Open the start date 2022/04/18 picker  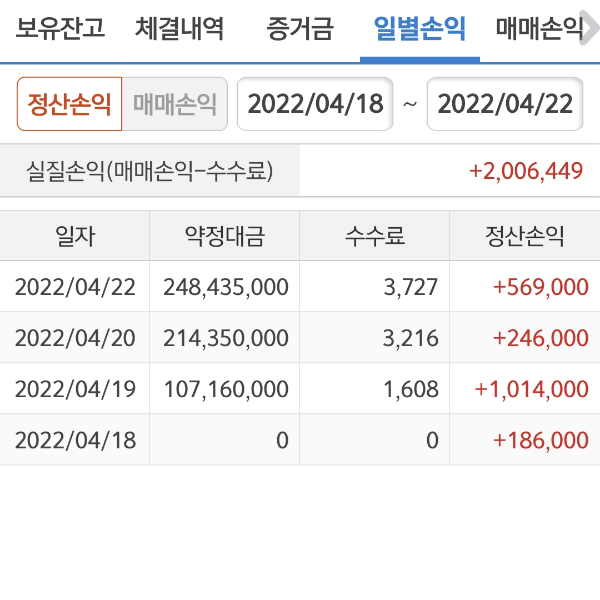tap(315, 105)
